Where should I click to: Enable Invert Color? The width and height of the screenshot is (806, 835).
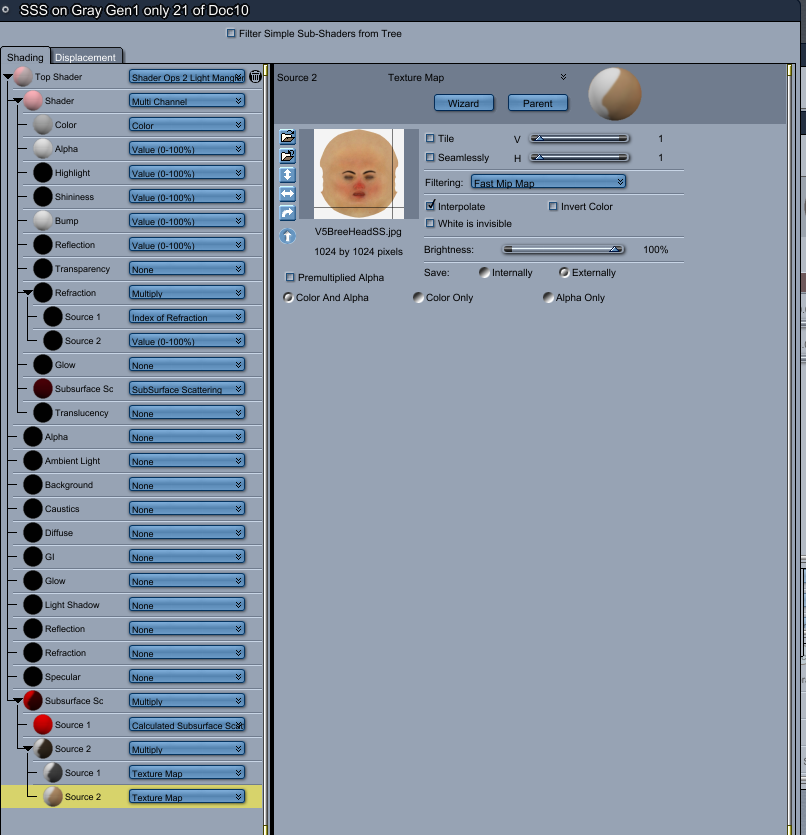tap(553, 206)
